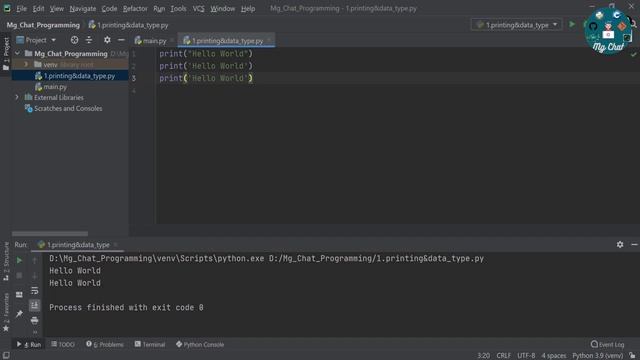Expand External Libraries node

point(17,98)
